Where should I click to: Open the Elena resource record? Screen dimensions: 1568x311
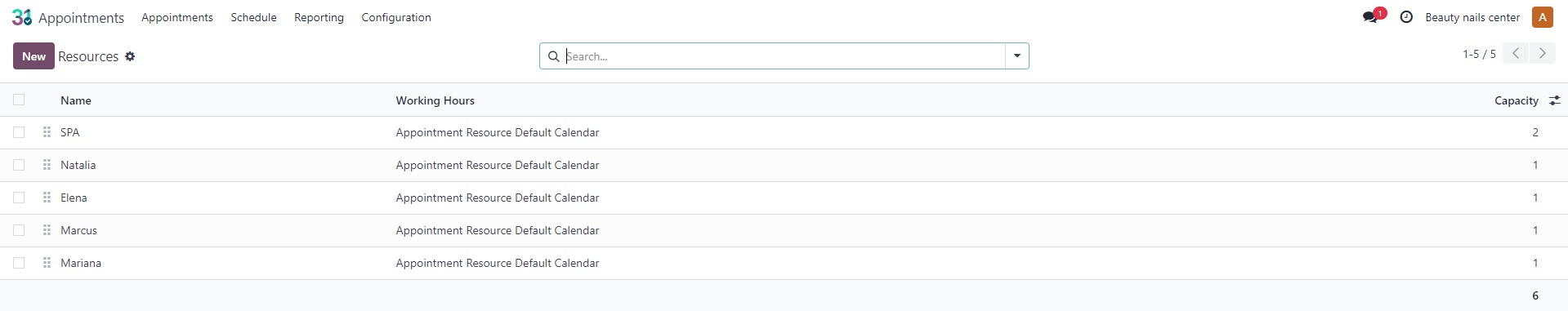(x=74, y=198)
